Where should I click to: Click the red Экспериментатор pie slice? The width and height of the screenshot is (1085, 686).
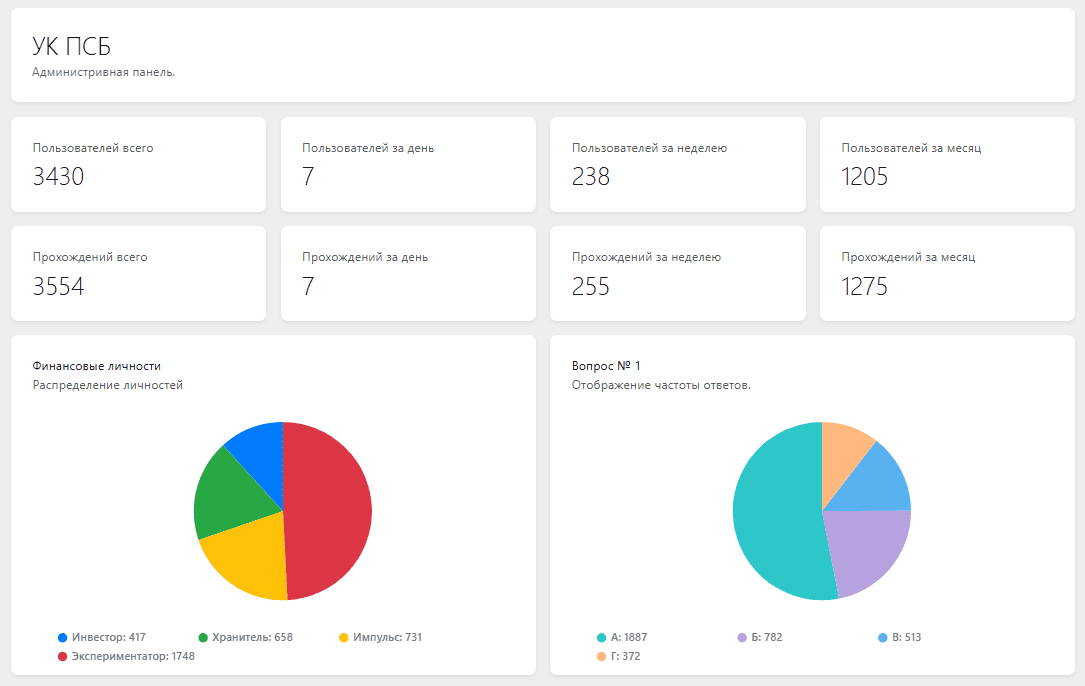[330, 510]
